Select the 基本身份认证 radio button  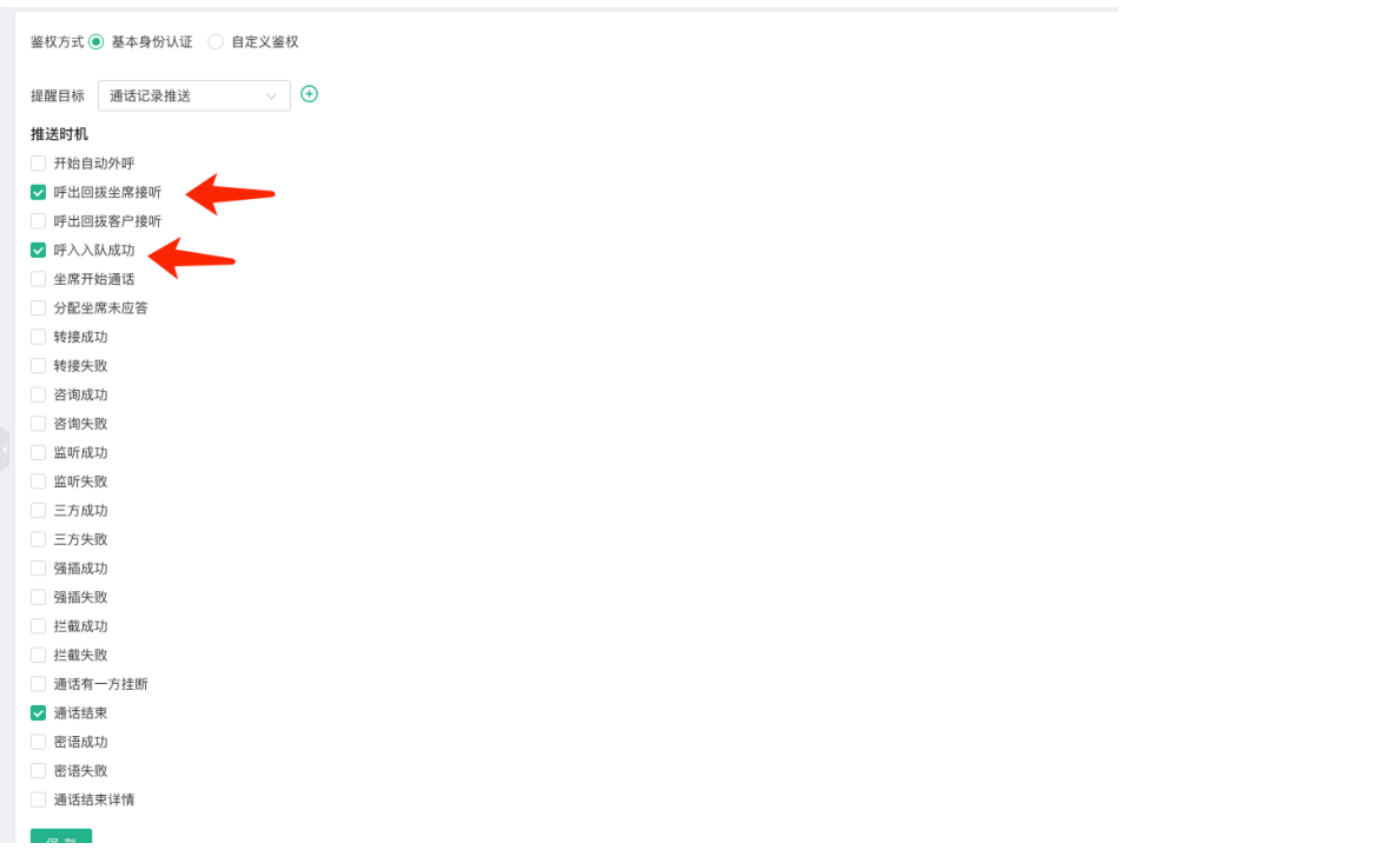(96, 42)
